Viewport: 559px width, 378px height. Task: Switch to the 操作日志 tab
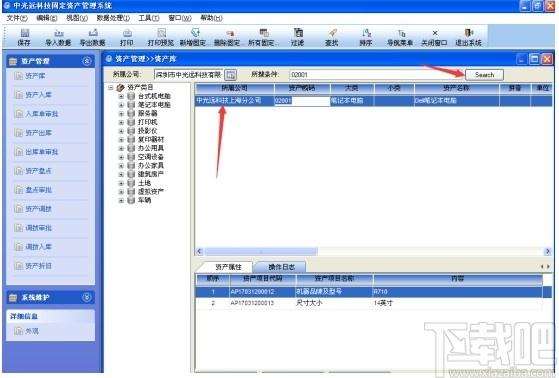(x=281, y=267)
